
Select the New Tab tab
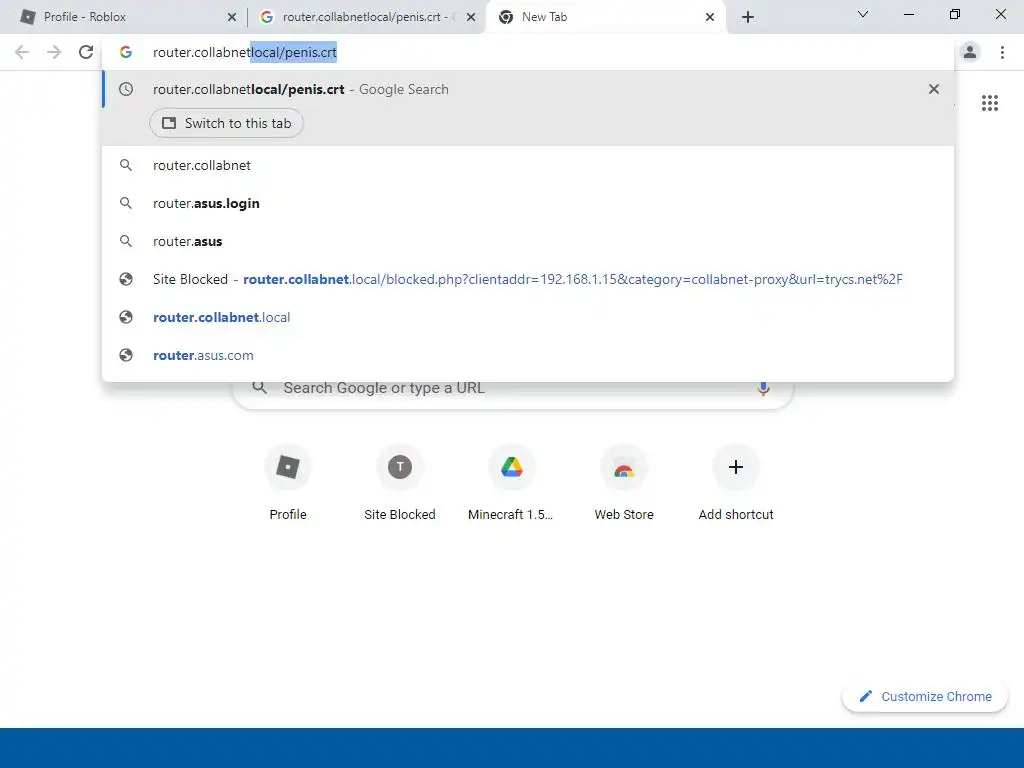605,17
